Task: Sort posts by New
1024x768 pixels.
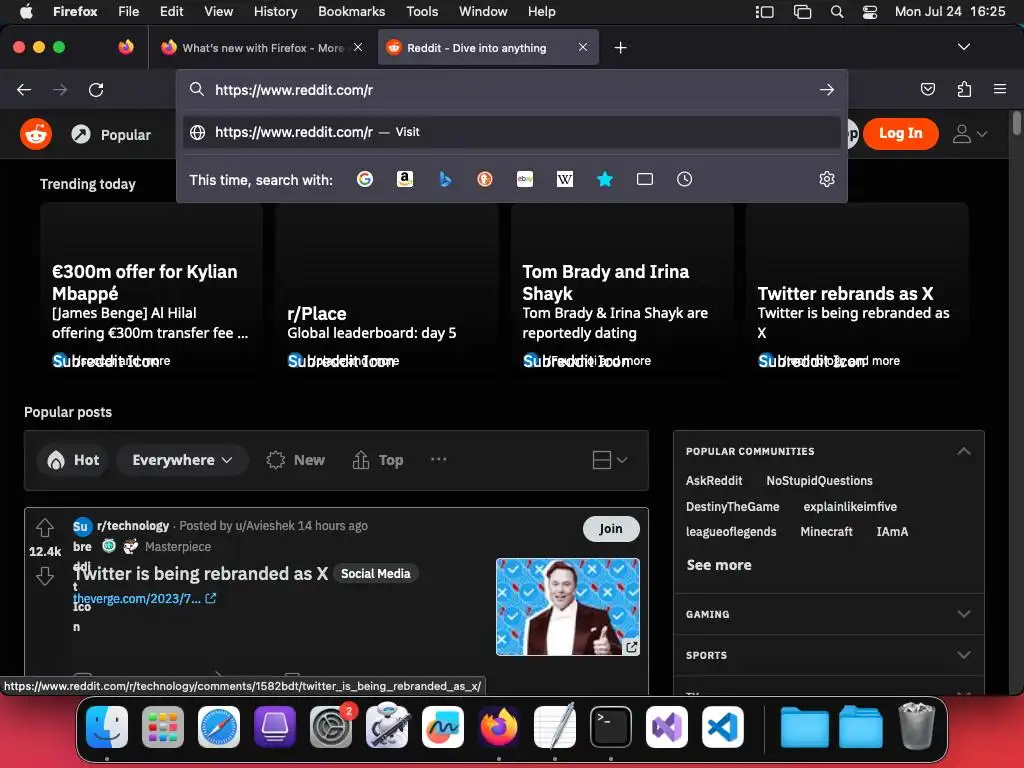Action: [295, 460]
